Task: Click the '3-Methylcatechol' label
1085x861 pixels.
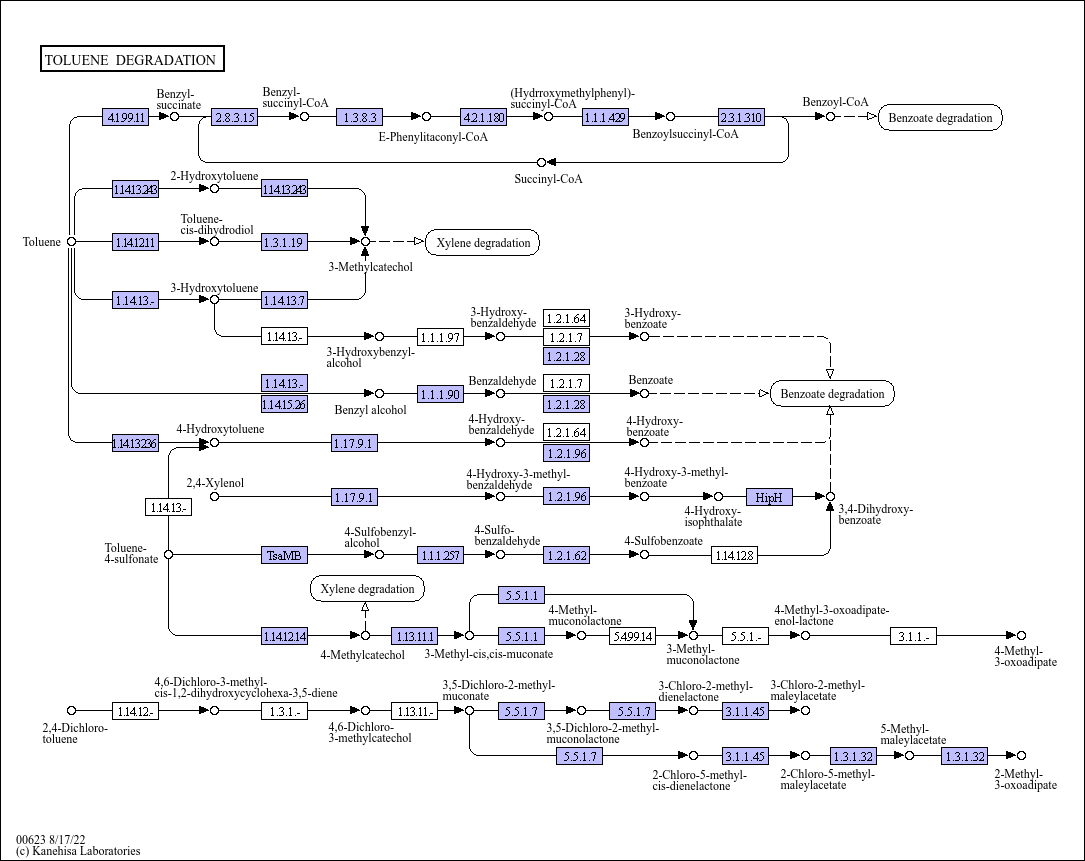Action: pyautogui.click(x=370, y=267)
